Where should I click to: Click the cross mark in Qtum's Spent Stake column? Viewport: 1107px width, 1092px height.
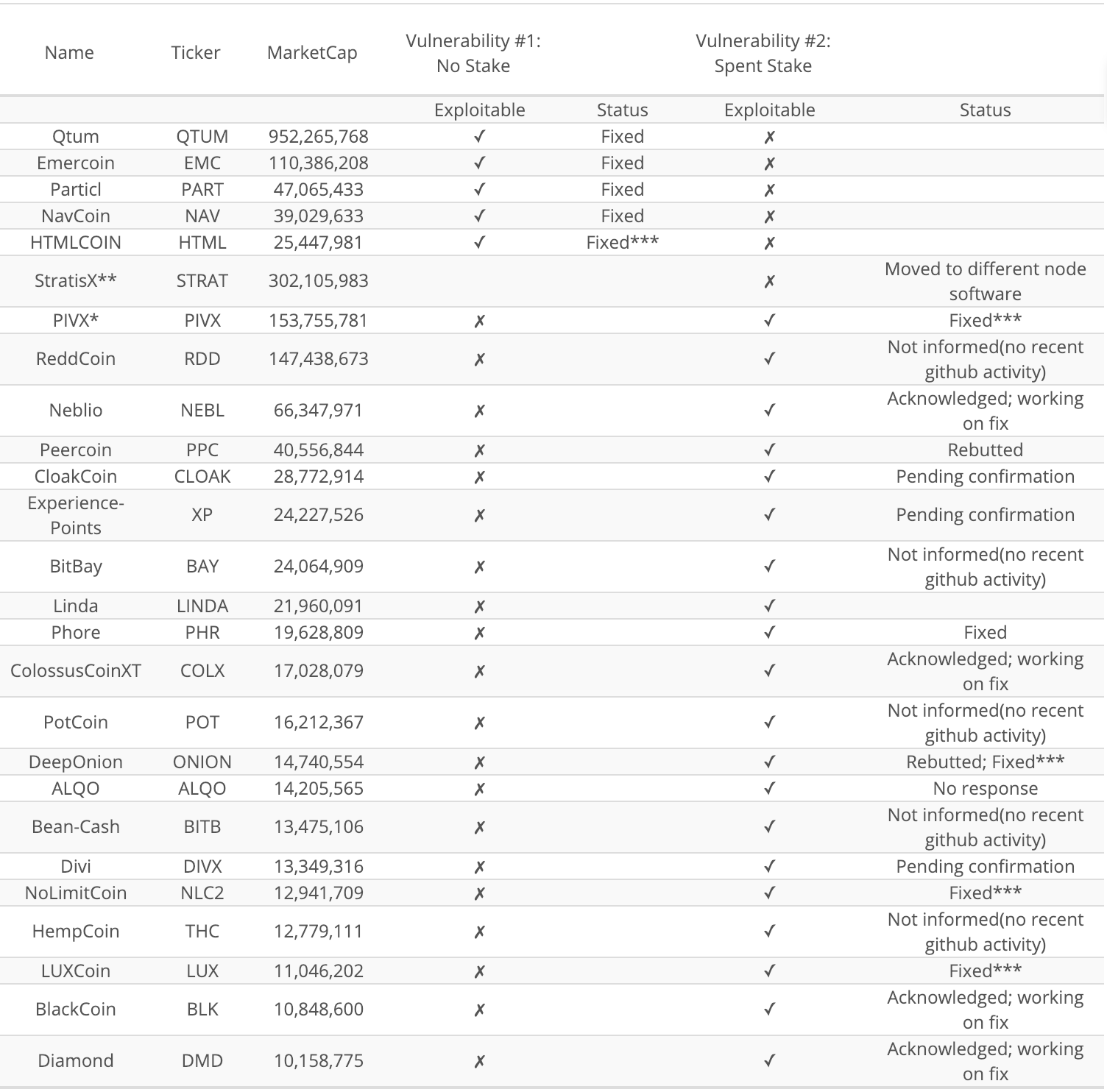pos(769,137)
